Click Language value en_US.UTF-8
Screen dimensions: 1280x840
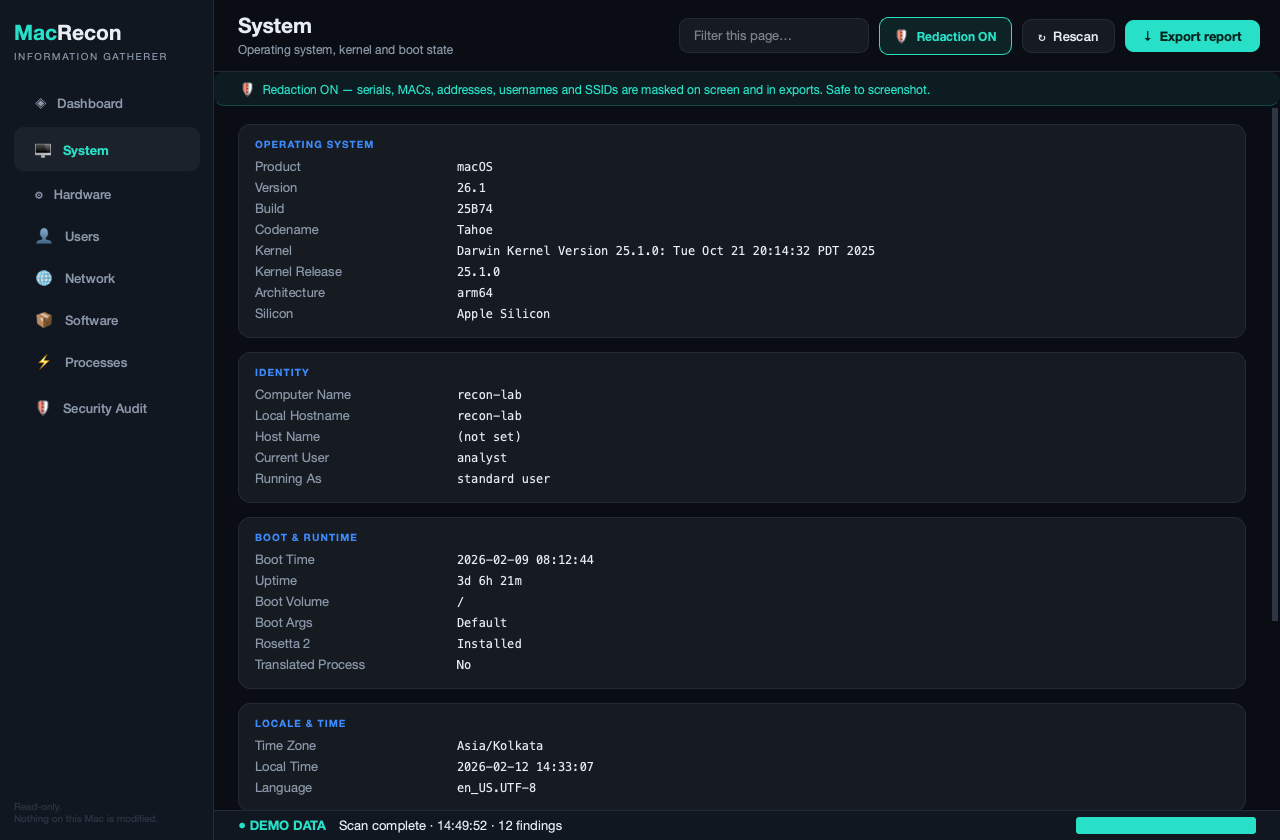point(496,787)
